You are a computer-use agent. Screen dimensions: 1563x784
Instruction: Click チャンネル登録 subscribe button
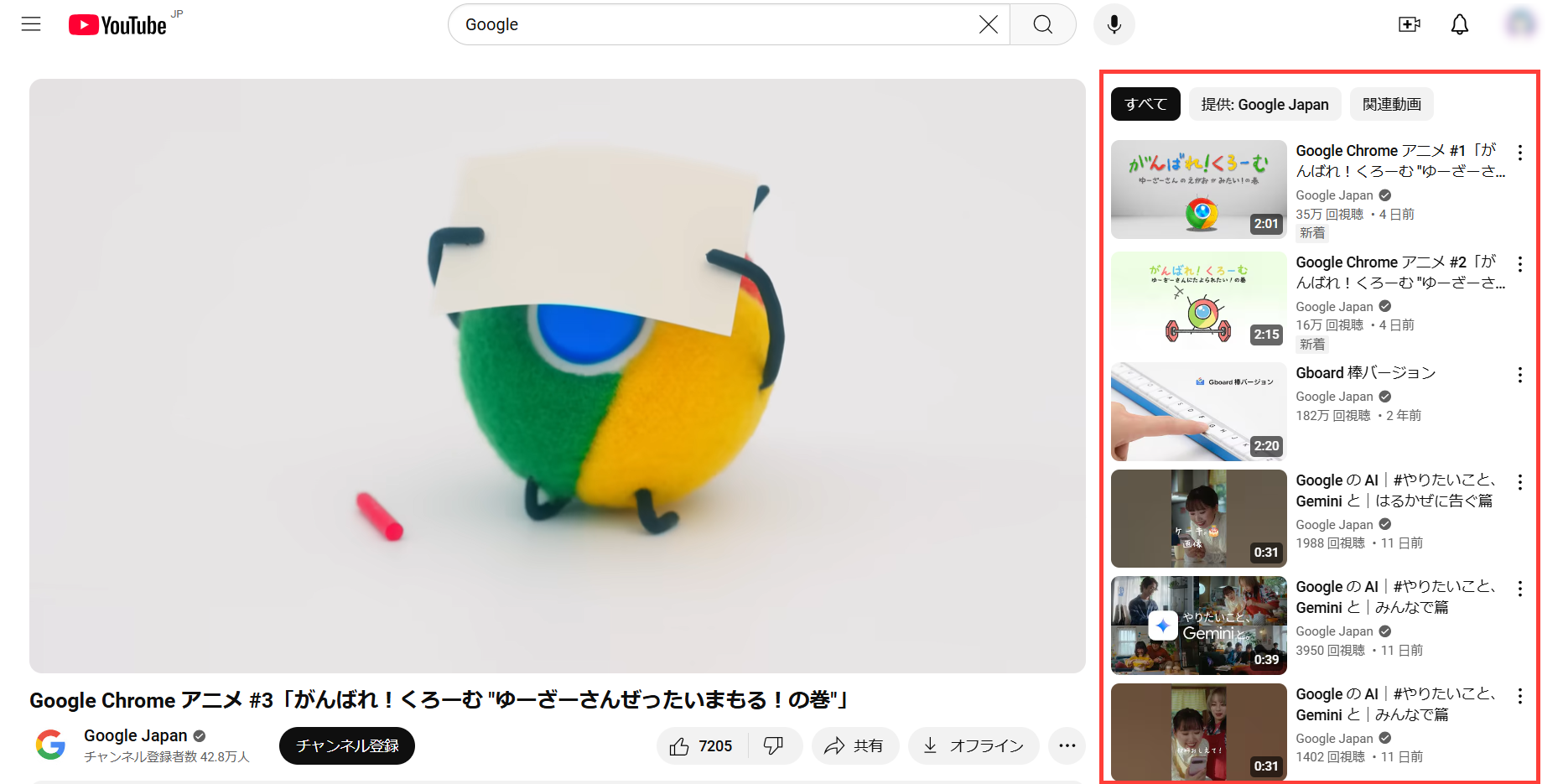(347, 745)
